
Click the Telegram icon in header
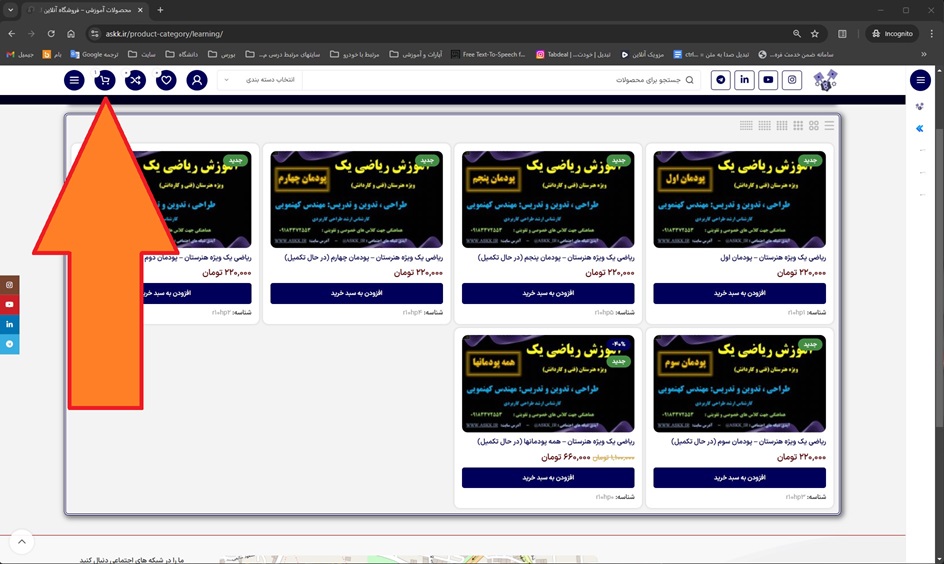click(x=720, y=80)
